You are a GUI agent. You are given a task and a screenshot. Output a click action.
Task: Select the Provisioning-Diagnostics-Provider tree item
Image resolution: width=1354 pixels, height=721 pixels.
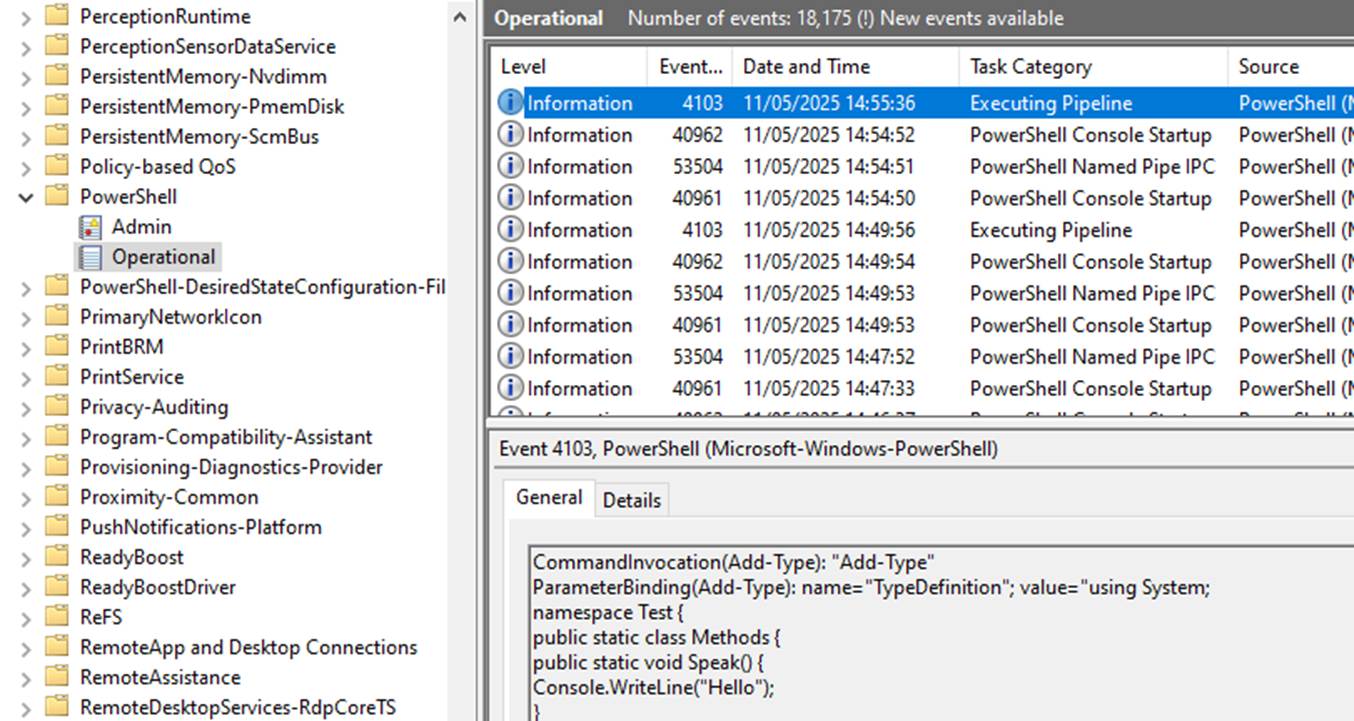pyautogui.click(x=231, y=467)
